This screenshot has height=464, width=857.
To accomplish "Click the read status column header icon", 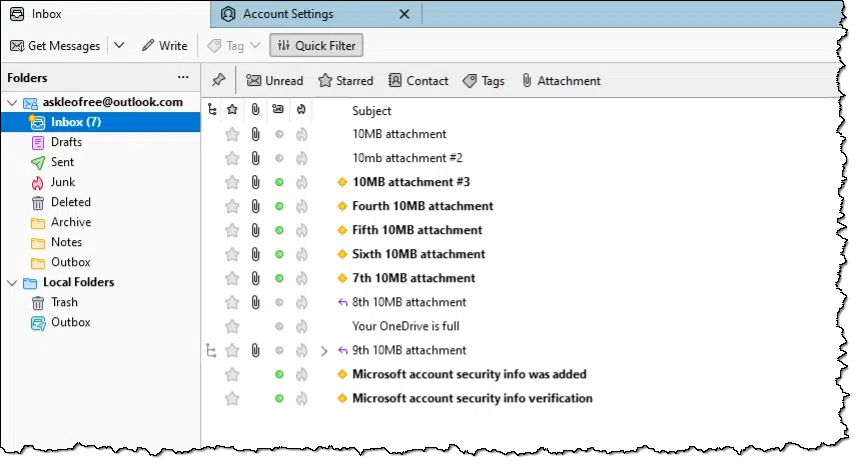I will [278, 110].
